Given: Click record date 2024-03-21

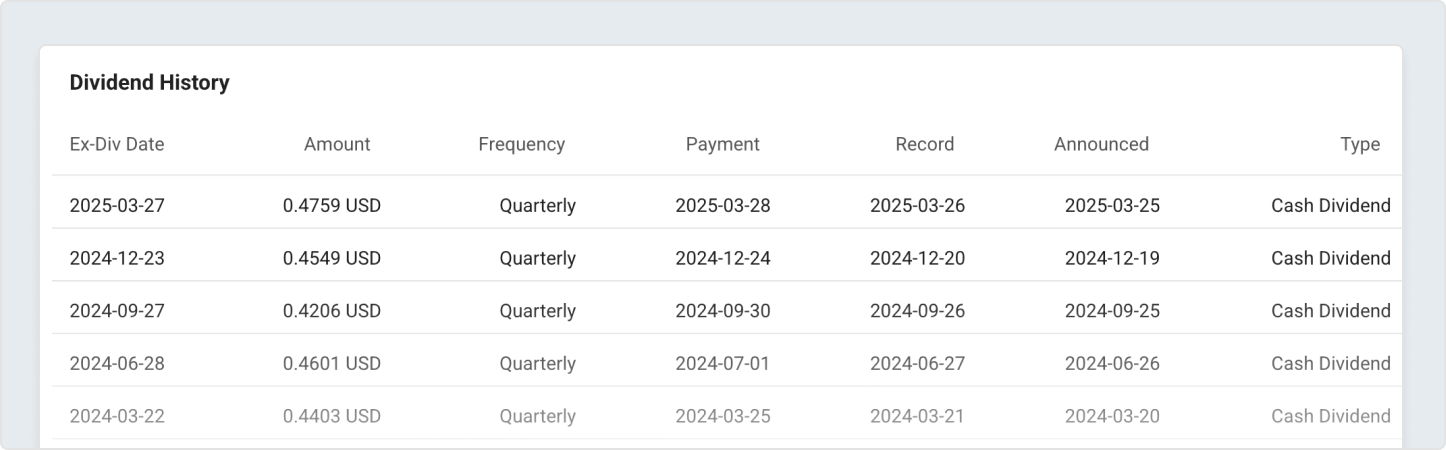Looking at the screenshot, I should tap(917, 416).
